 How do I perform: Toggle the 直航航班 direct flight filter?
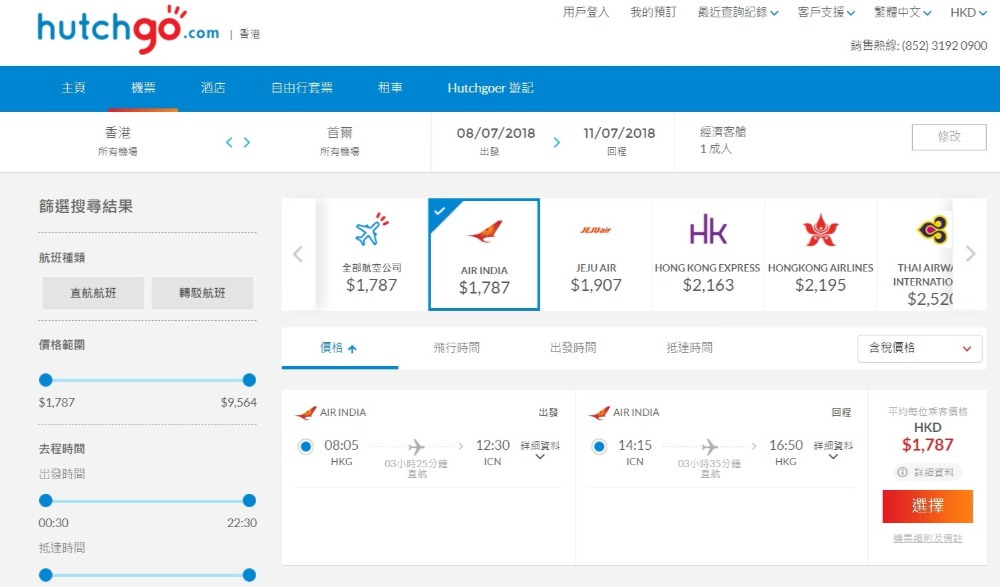(93, 293)
